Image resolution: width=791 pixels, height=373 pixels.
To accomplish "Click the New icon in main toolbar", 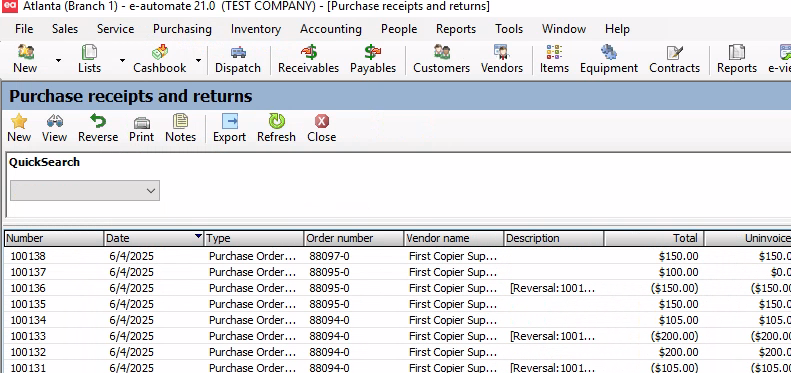I will (25, 59).
